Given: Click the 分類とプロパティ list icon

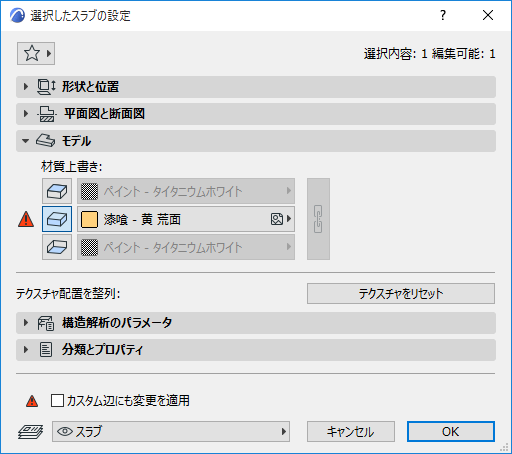Looking at the screenshot, I should pos(46,350).
